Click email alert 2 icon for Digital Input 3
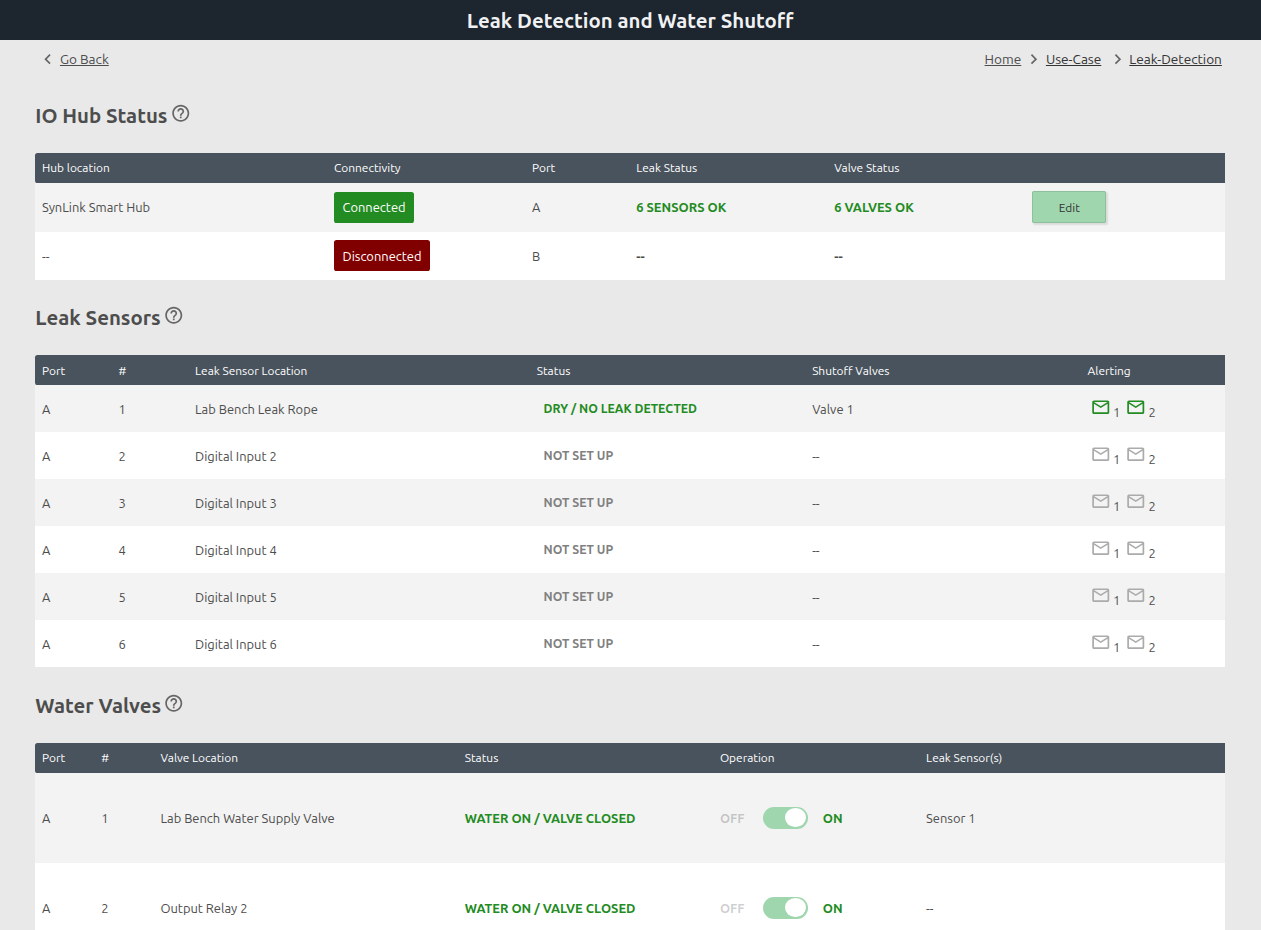The width and height of the screenshot is (1261, 930). pyautogui.click(x=1136, y=501)
